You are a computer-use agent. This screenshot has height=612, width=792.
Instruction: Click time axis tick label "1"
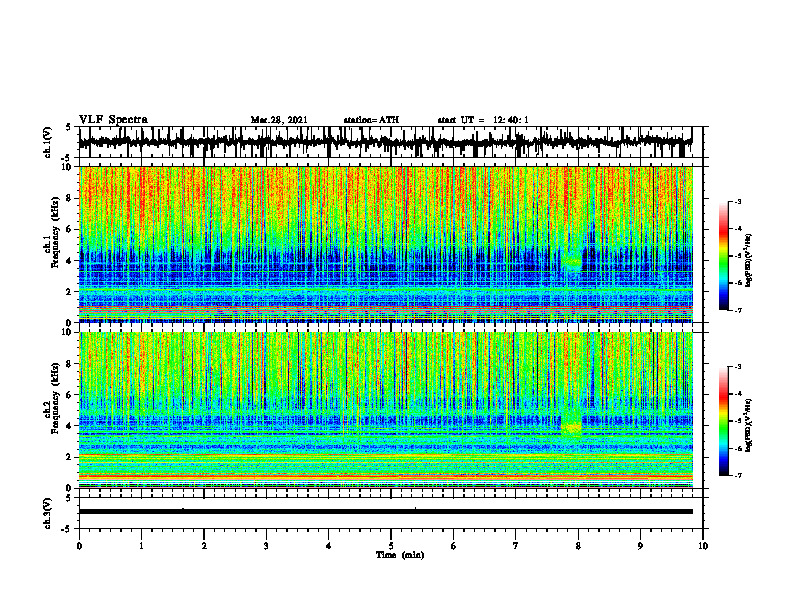(141, 546)
